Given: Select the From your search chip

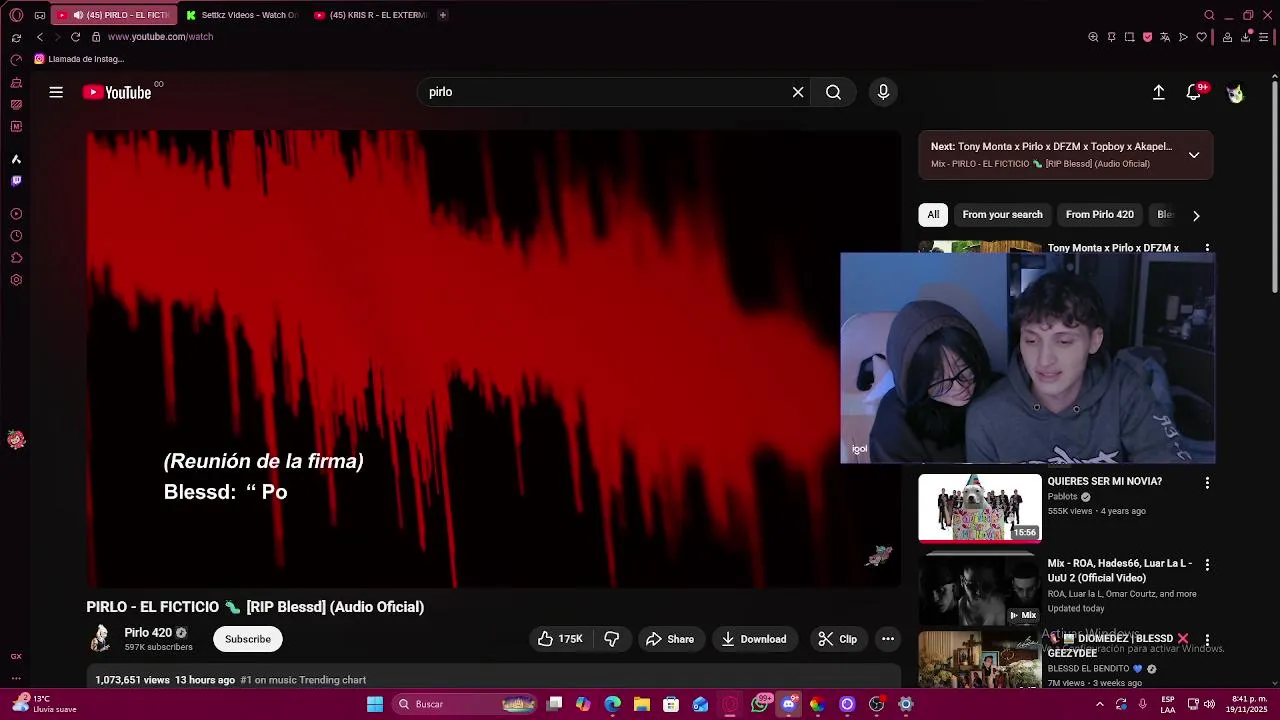Looking at the screenshot, I should (1002, 215).
